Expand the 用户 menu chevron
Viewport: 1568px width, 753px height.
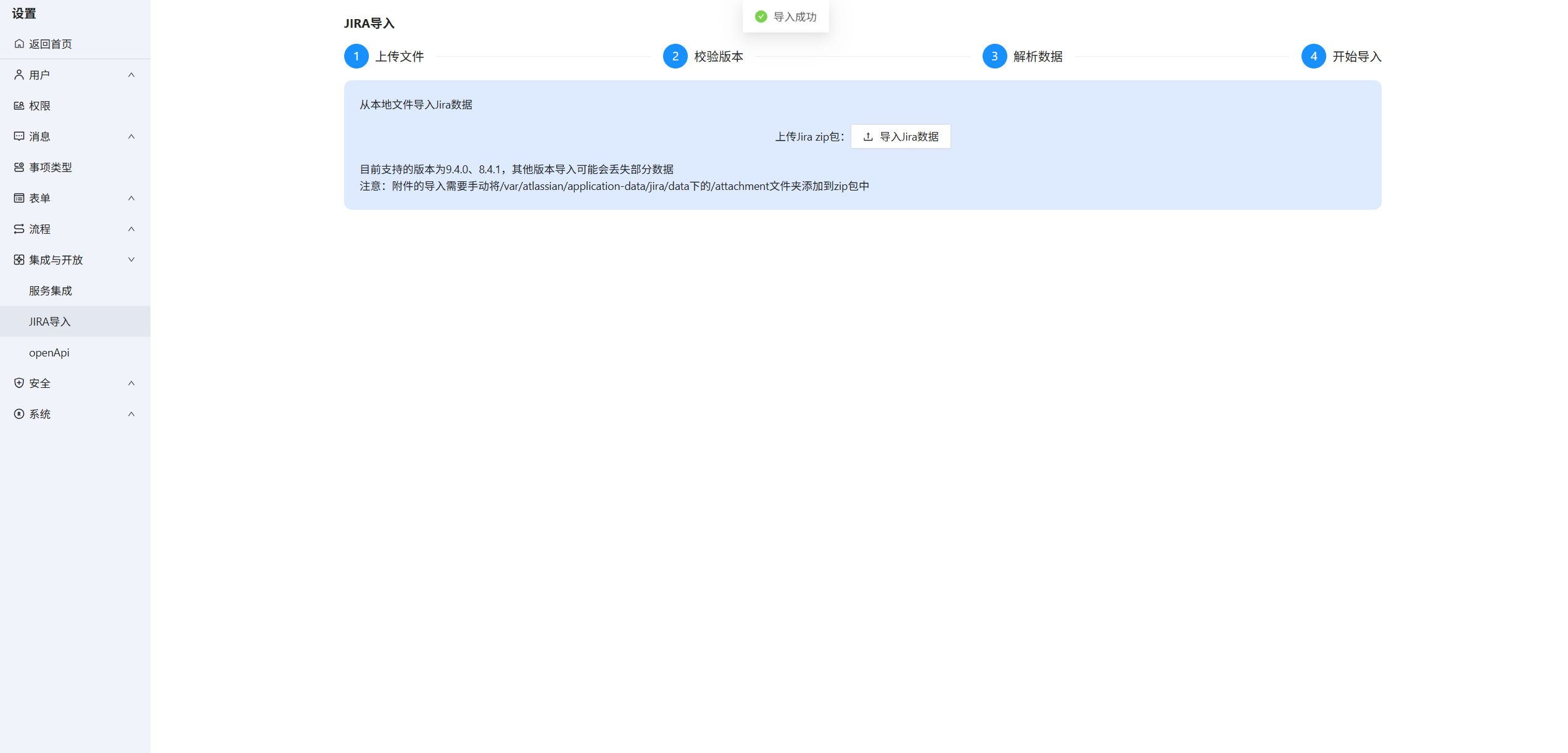point(131,75)
